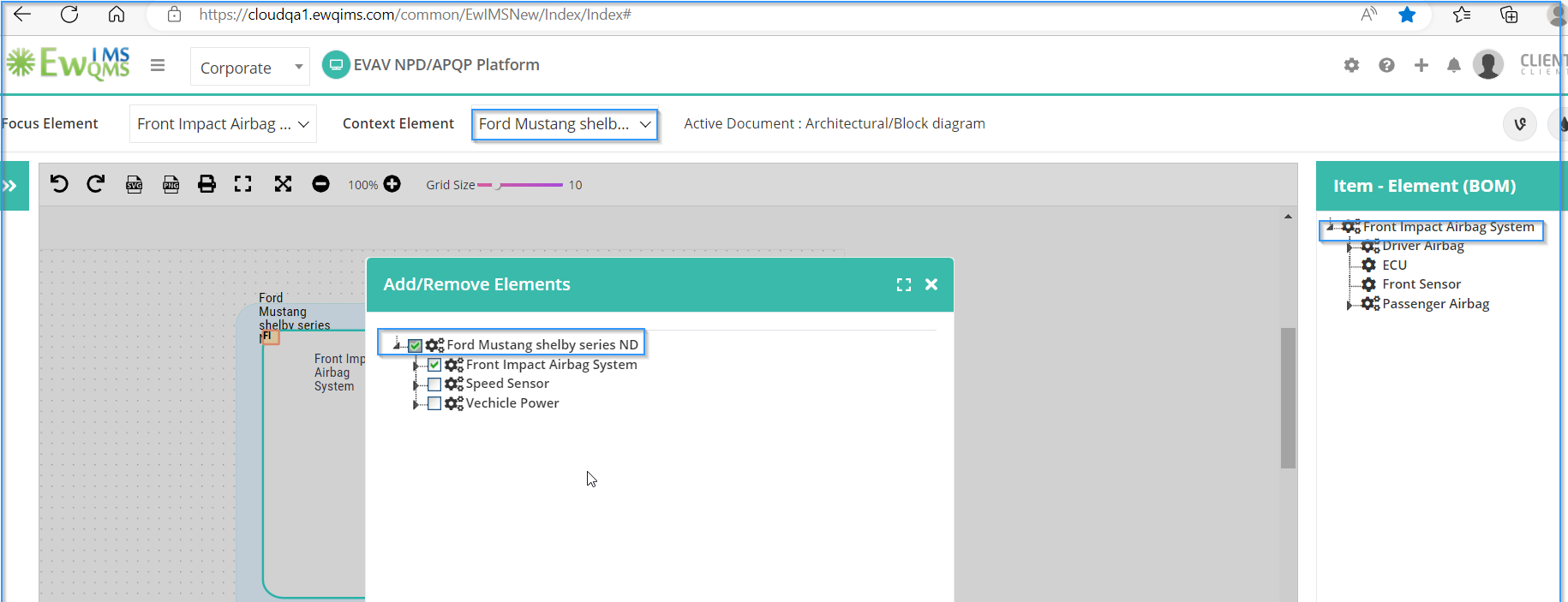Click the FI badge on the diagram

[269, 337]
